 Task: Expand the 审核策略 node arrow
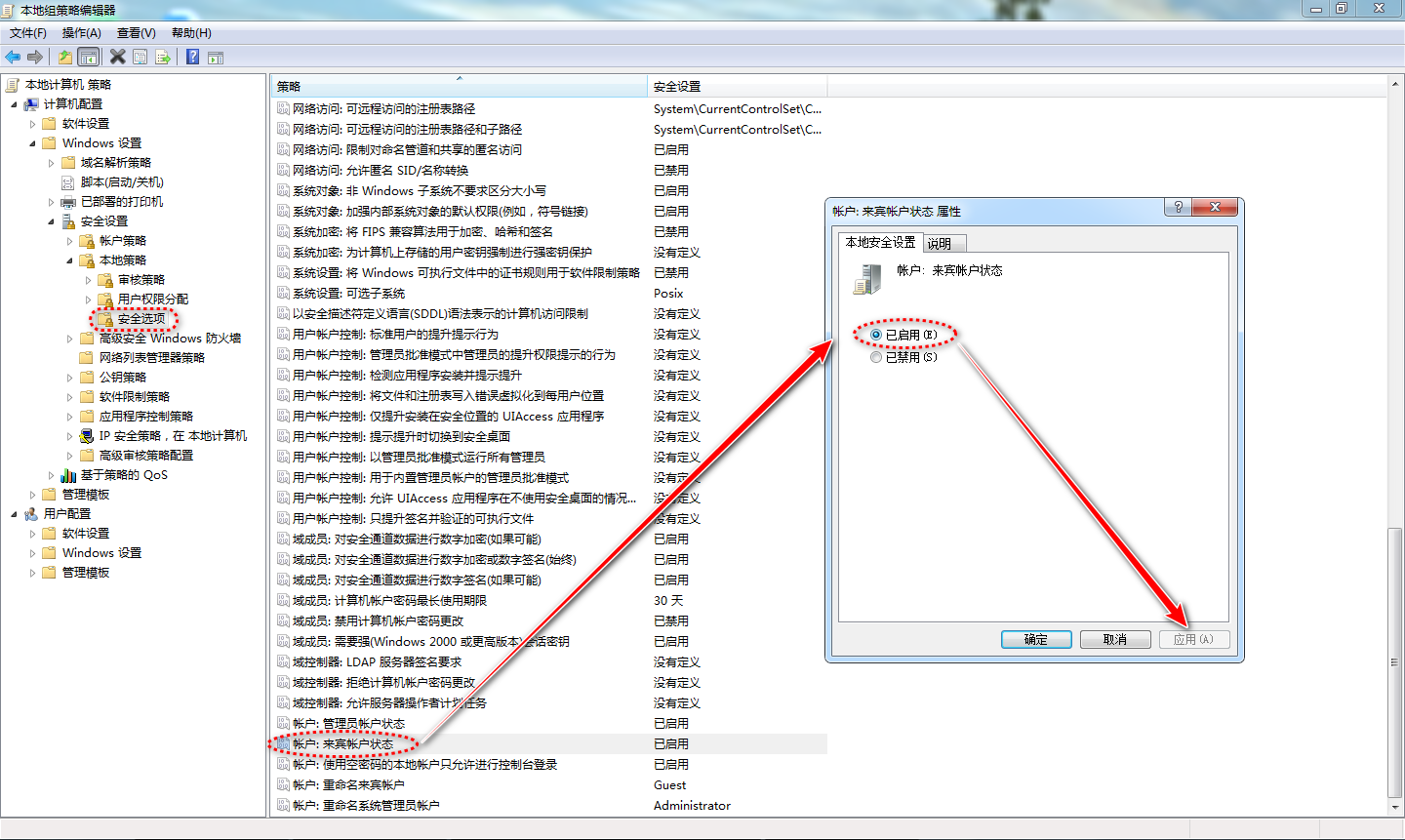click(88, 280)
